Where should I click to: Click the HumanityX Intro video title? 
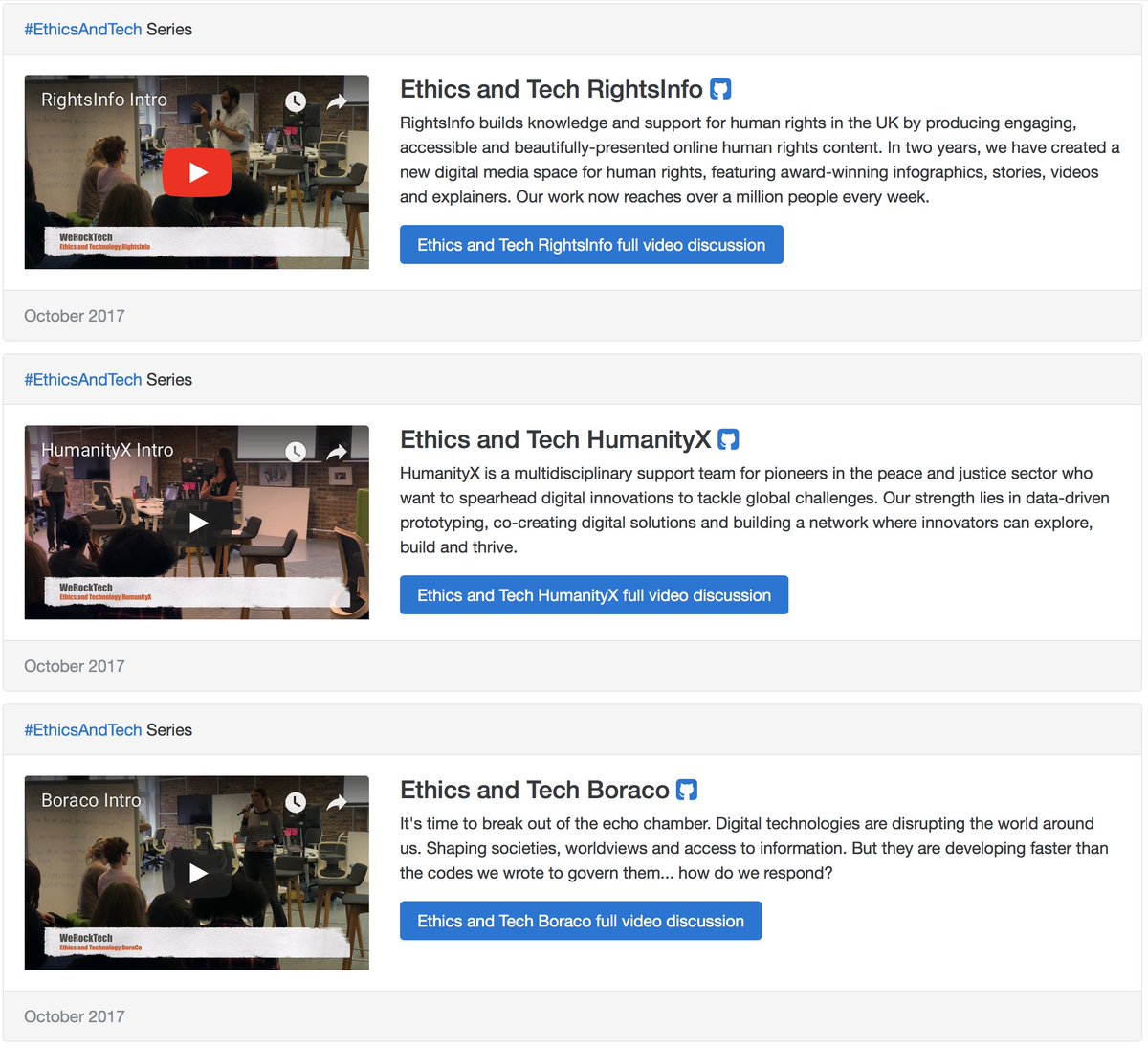tap(107, 450)
